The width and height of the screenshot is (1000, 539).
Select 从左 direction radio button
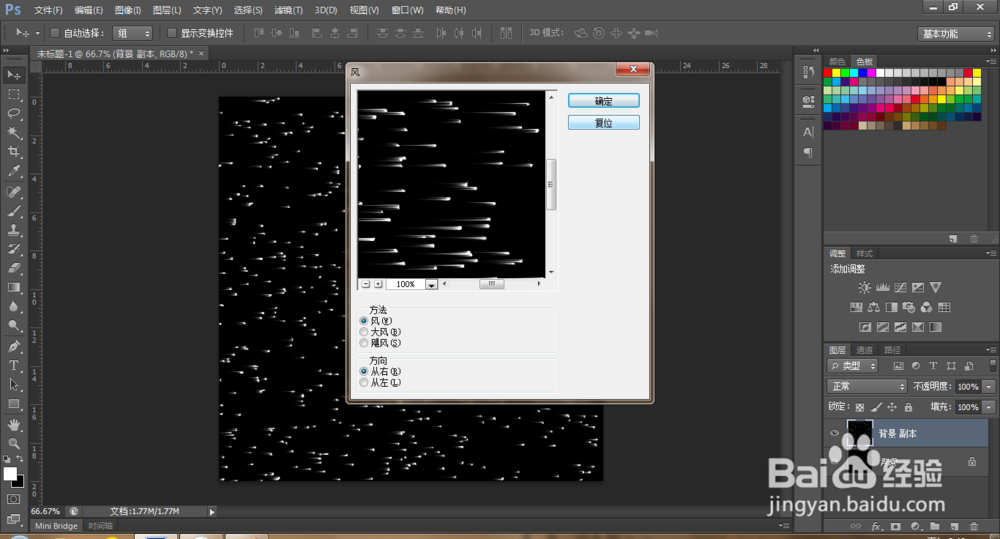pos(364,383)
